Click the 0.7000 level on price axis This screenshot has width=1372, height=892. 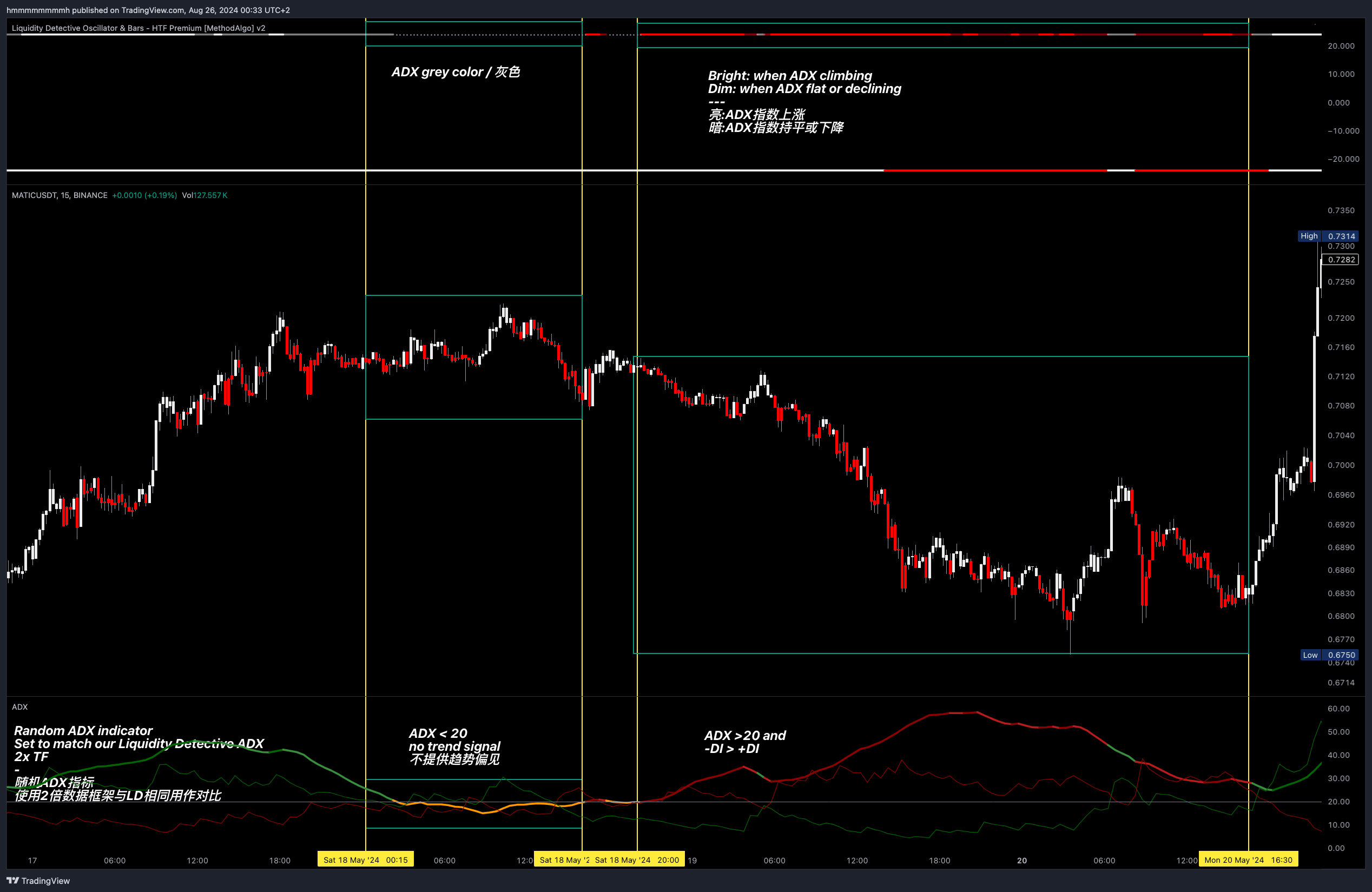click(1341, 465)
